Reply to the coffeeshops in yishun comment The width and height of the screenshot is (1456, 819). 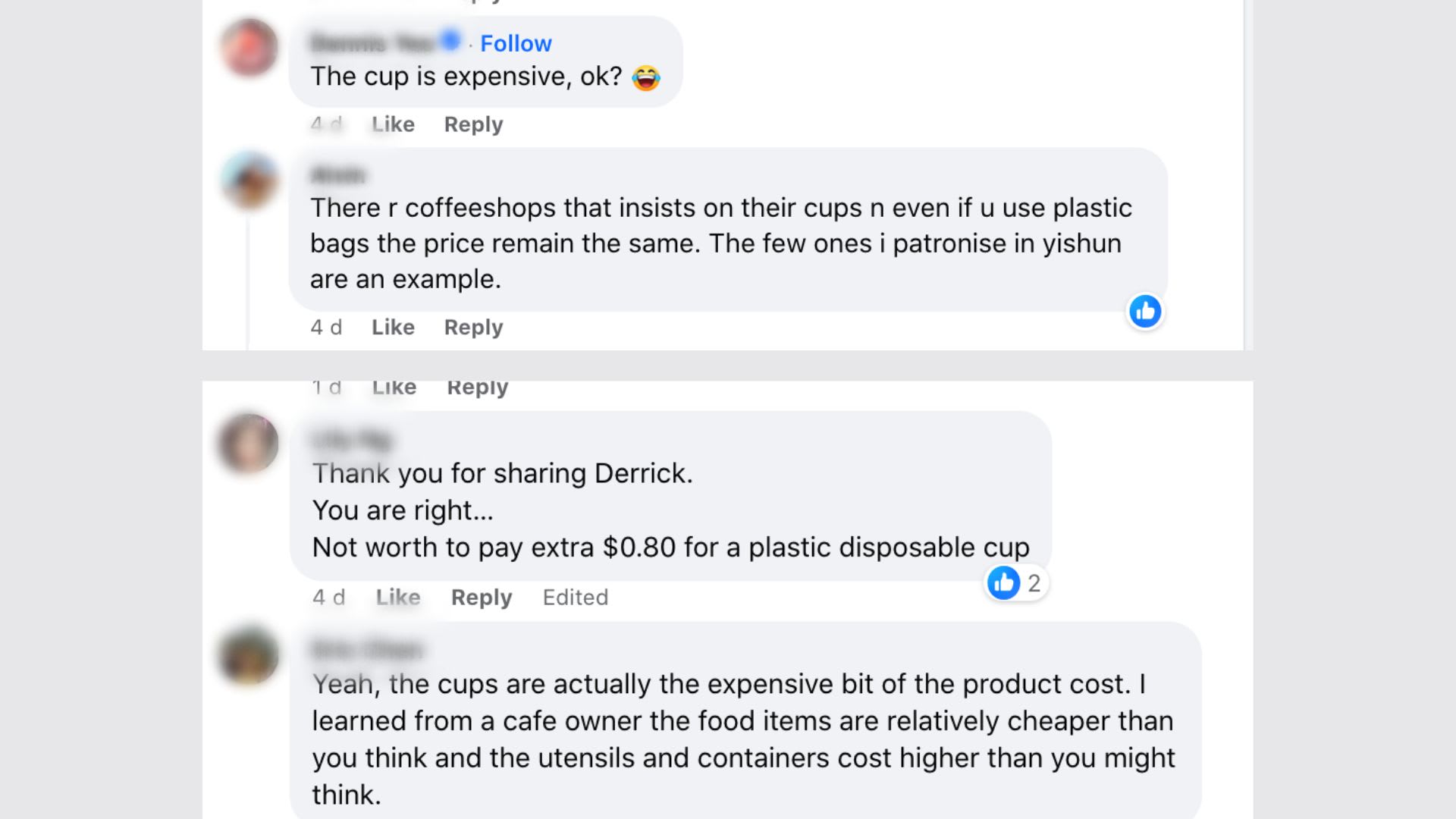point(473,328)
